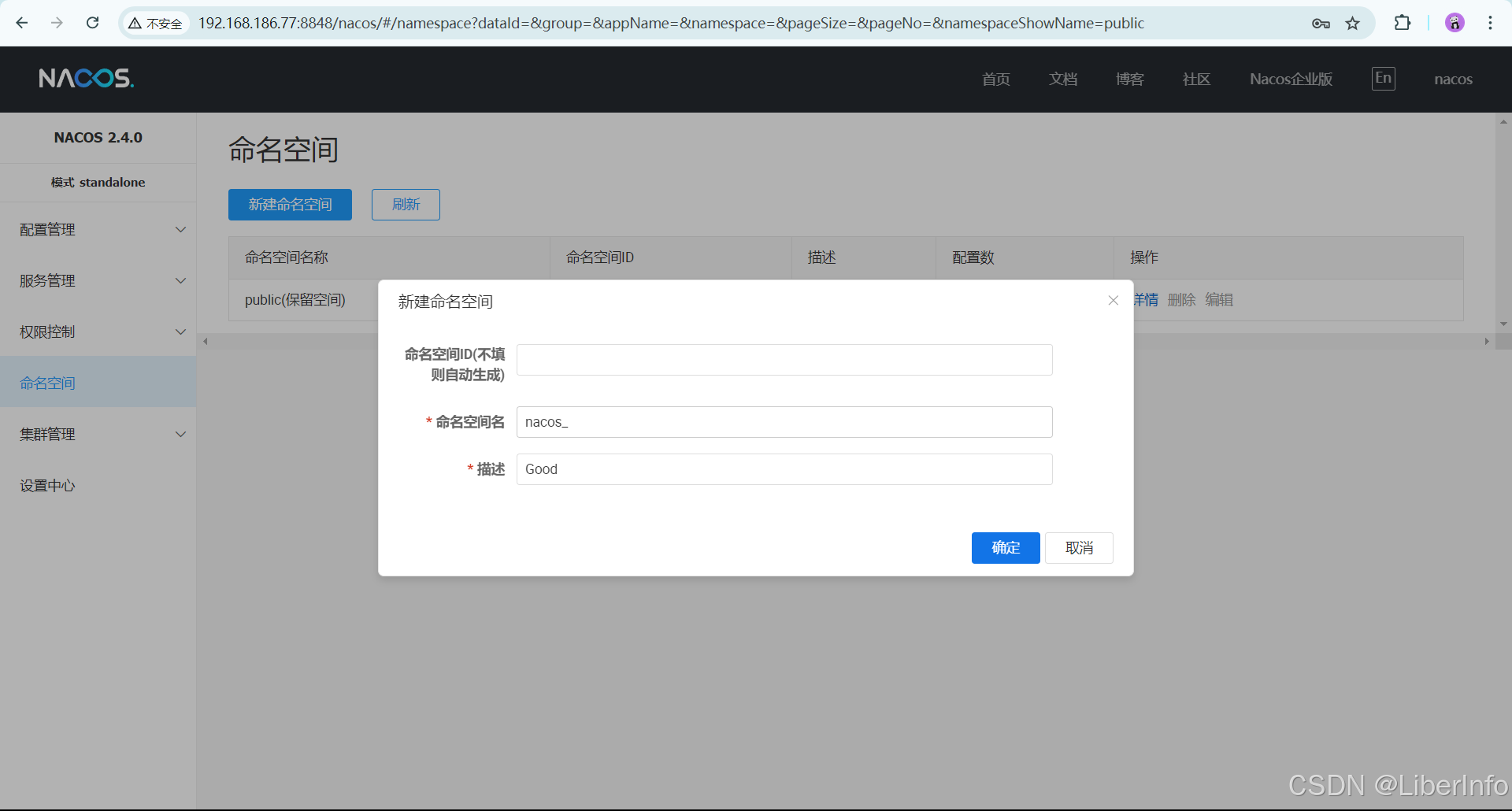Close the new namespace dialog
The width and height of the screenshot is (1512, 811).
pos(1114,300)
